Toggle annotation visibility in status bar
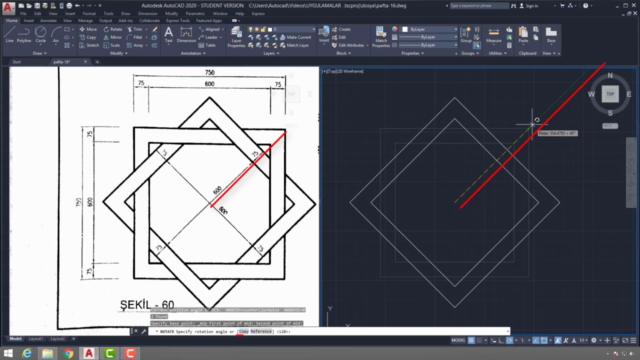 [x=558, y=340]
